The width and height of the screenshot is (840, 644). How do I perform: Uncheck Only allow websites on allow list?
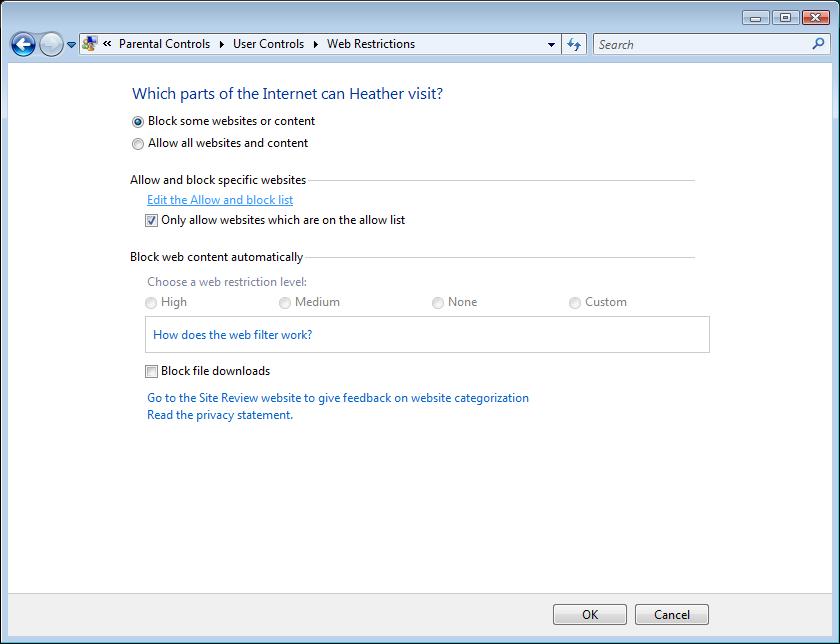click(x=151, y=220)
